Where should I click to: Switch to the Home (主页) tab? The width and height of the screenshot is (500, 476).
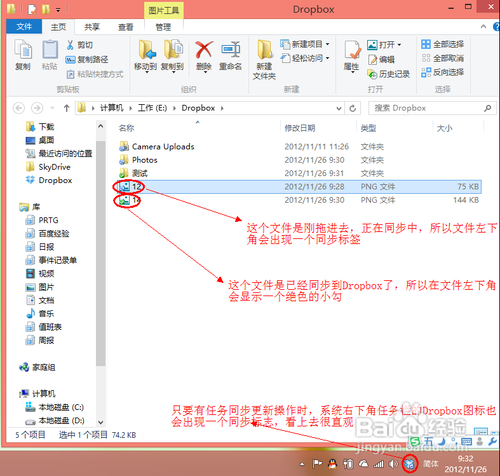(x=58, y=27)
